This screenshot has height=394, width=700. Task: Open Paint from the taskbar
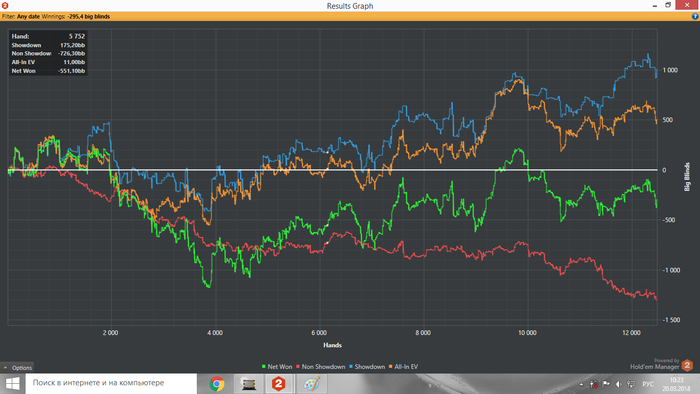pos(311,384)
